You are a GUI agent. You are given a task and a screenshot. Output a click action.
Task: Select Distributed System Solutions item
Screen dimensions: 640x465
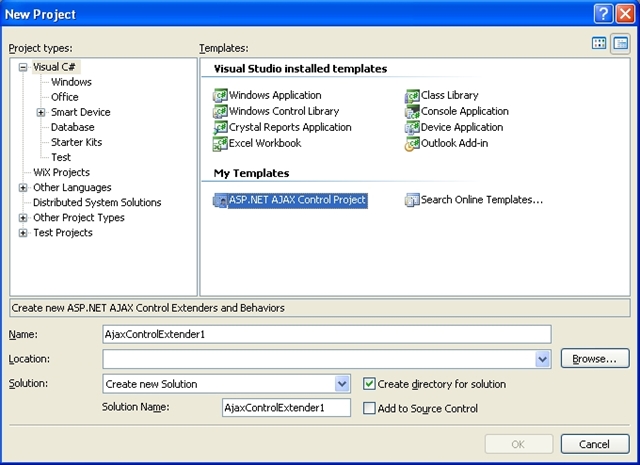point(97,202)
